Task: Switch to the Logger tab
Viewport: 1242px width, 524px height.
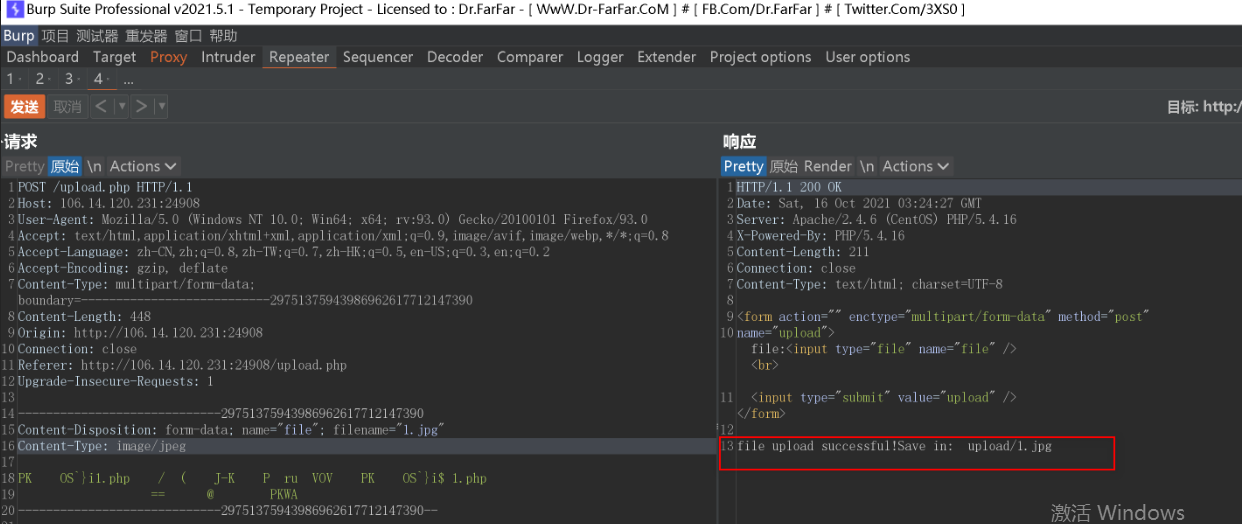Action: pyautogui.click(x=600, y=57)
